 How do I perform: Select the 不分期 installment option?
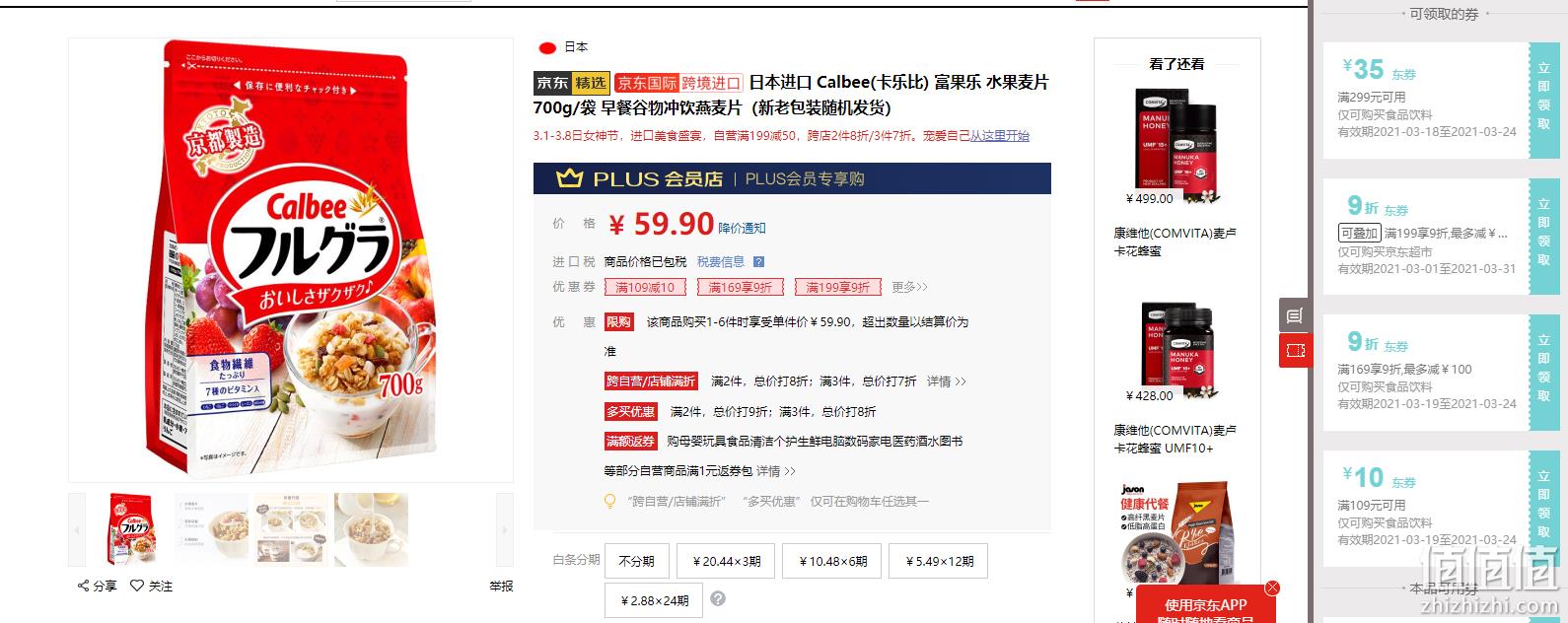pyautogui.click(x=636, y=561)
